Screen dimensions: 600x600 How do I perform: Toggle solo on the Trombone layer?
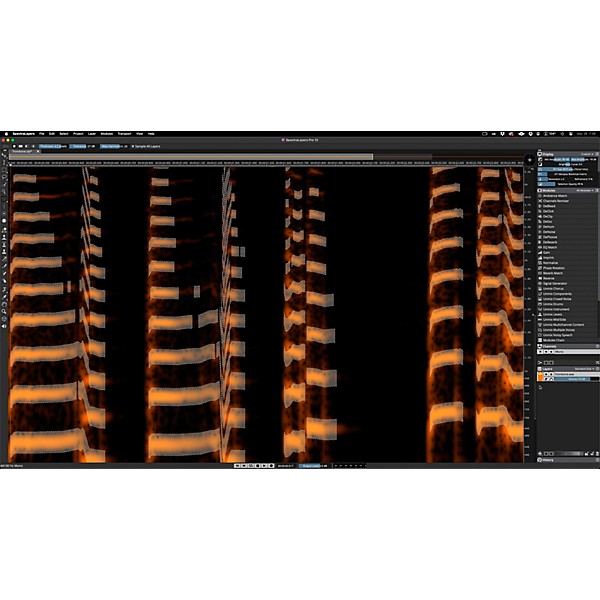[x=551, y=374]
